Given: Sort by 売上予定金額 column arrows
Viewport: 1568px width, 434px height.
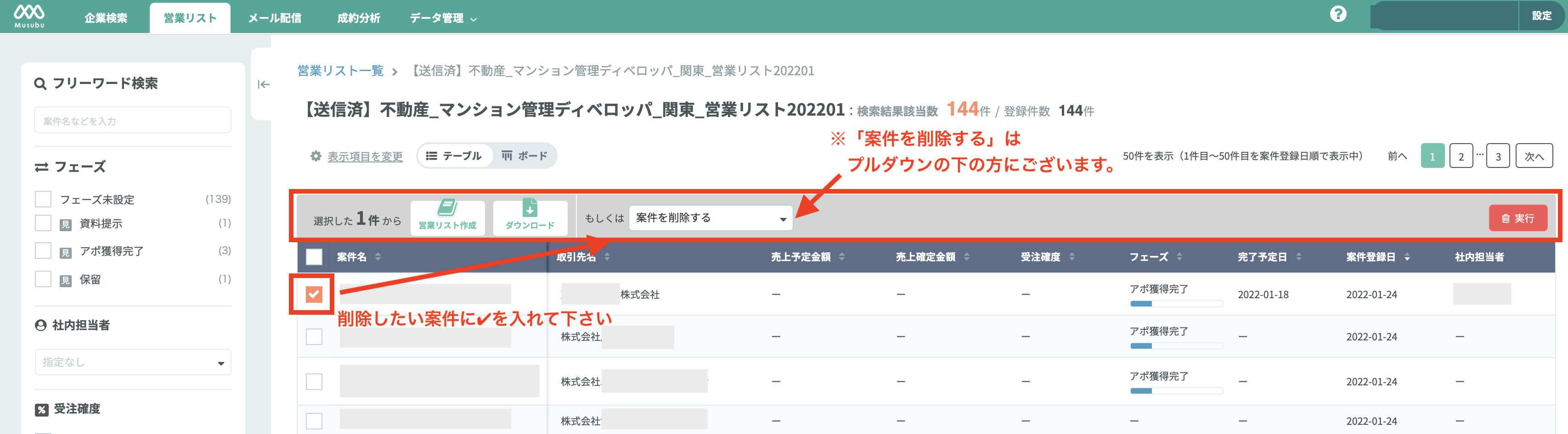Looking at the screenshot, I should pyautogui.click(x=842, y=257).
